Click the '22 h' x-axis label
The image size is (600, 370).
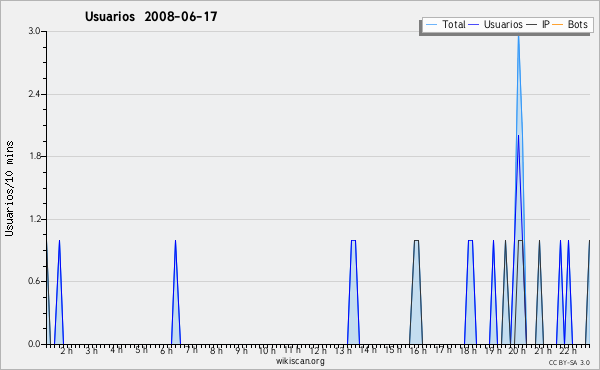click(568, 351)
